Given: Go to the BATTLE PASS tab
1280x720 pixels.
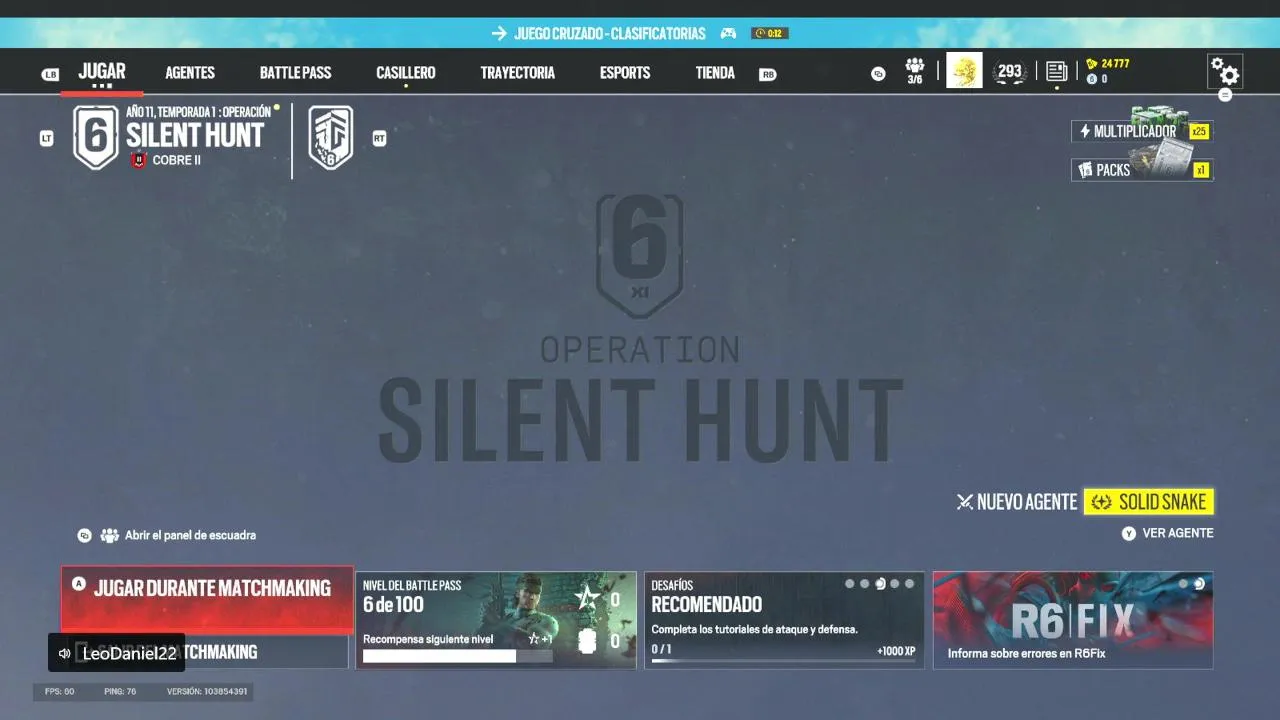Looking at the screenshot, I should pos(295,73).
